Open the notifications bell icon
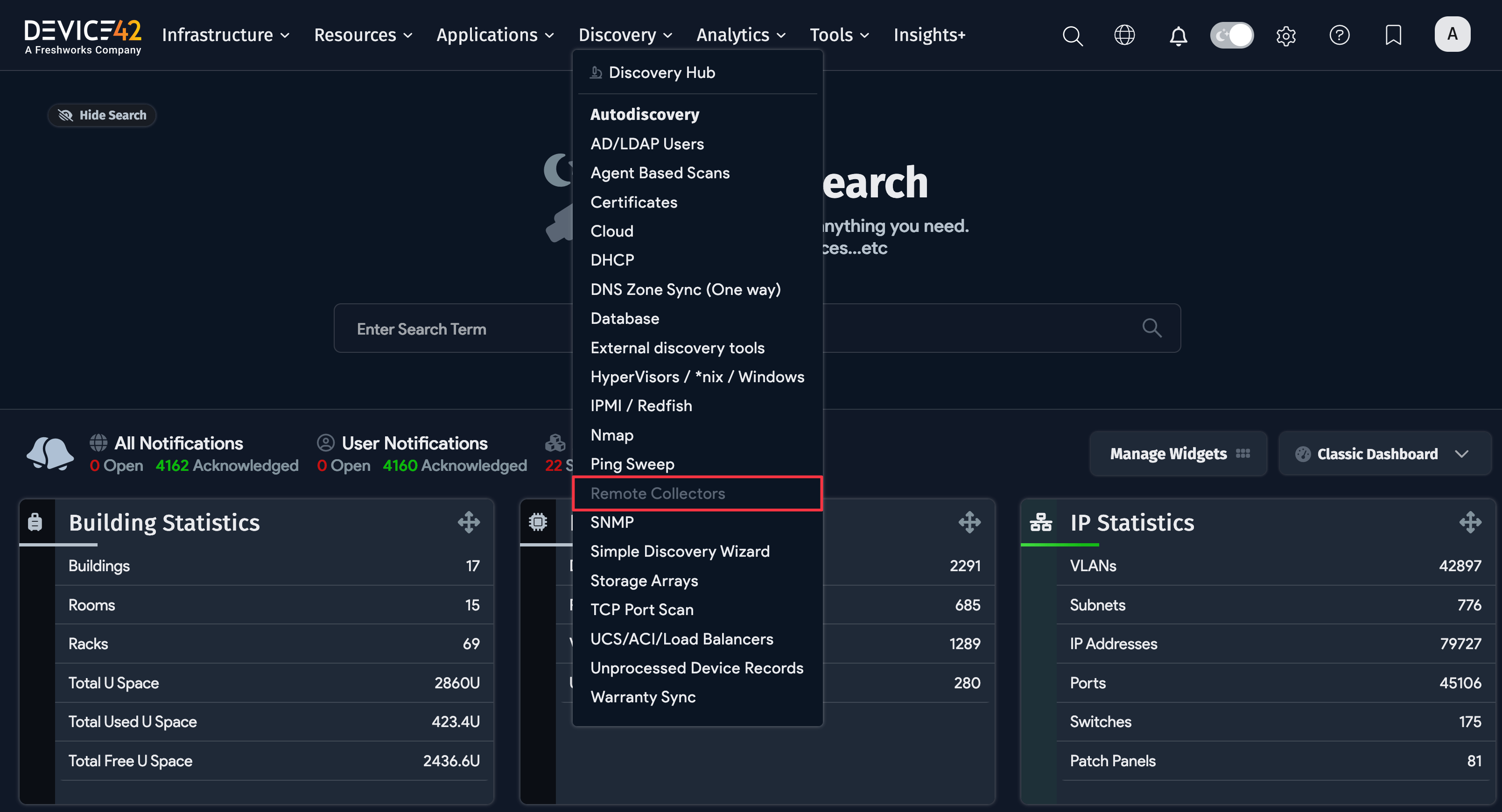1502x812 pixels. [x=1179, y=35]
